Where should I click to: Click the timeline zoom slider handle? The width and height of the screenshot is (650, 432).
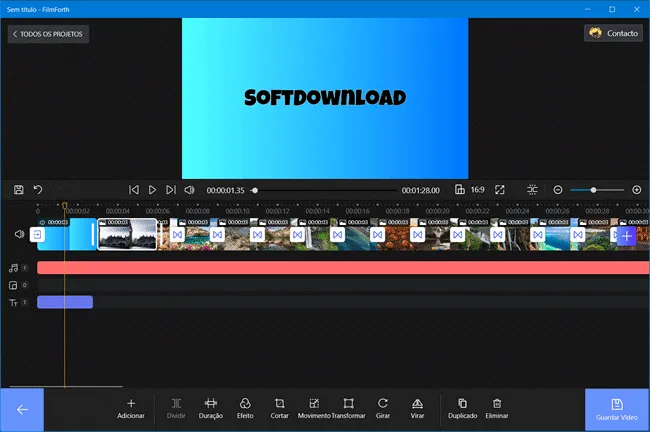[x=593, y=190]
